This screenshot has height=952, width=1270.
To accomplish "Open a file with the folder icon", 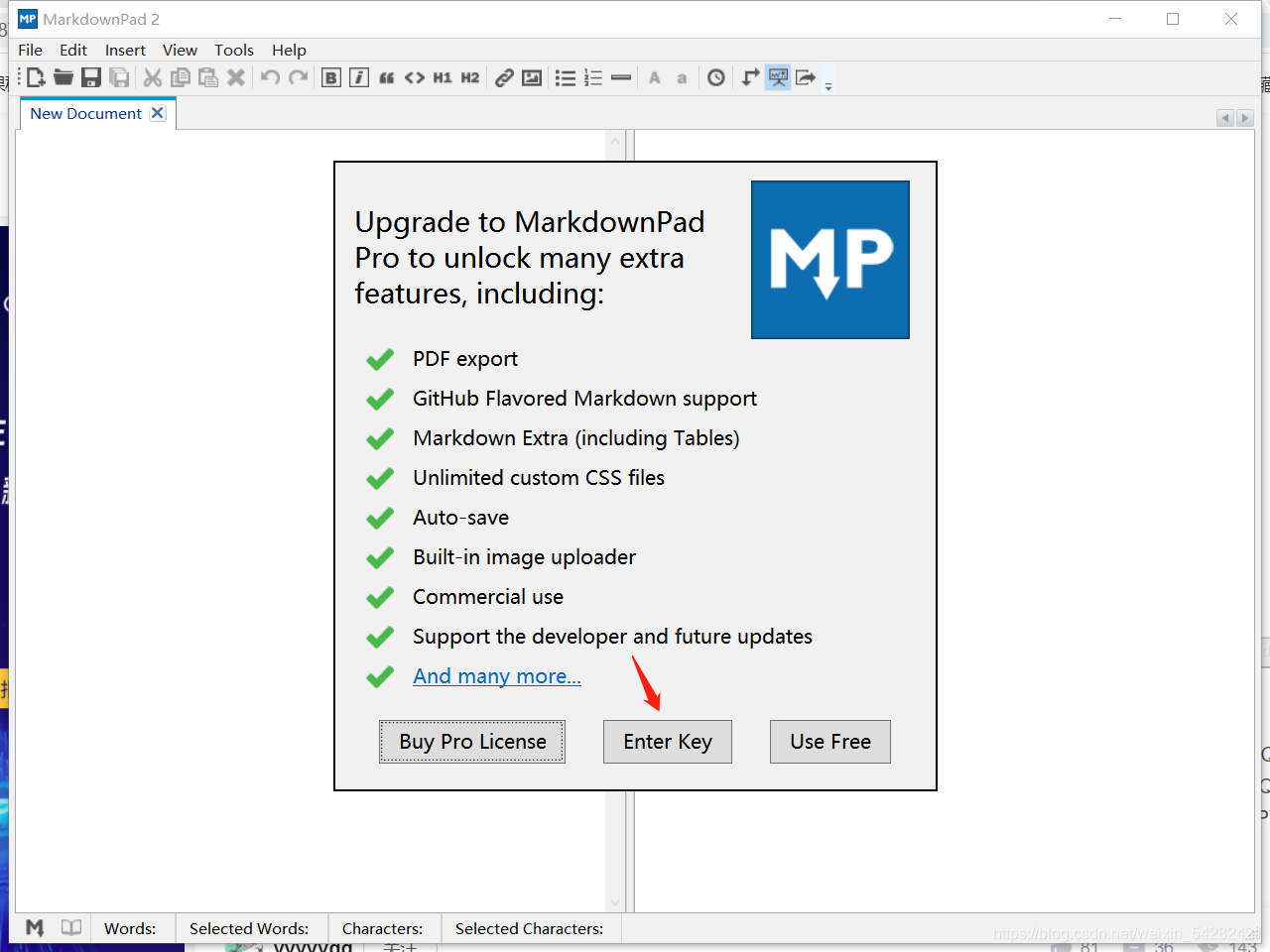I will pyautogui.click(x=63, y=77).
